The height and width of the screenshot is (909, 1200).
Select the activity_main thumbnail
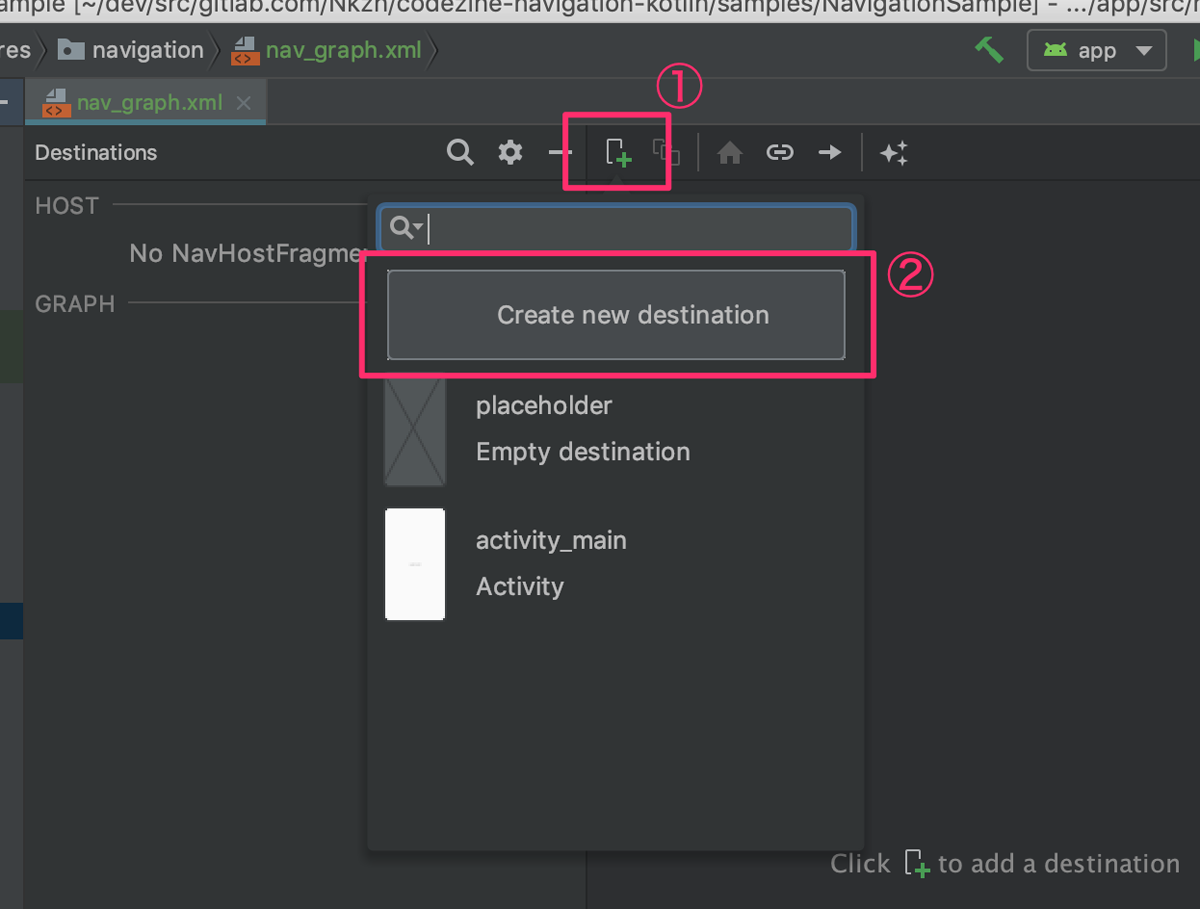pyautogui.click(x=415, y=564)
